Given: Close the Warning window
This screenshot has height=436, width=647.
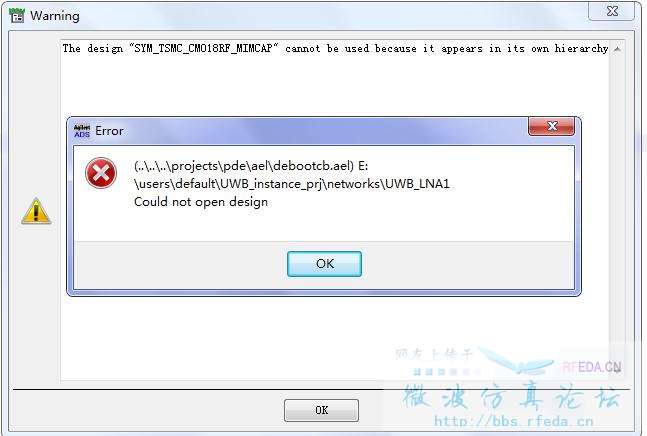Looking at the screenshot, I should [611, 11].
